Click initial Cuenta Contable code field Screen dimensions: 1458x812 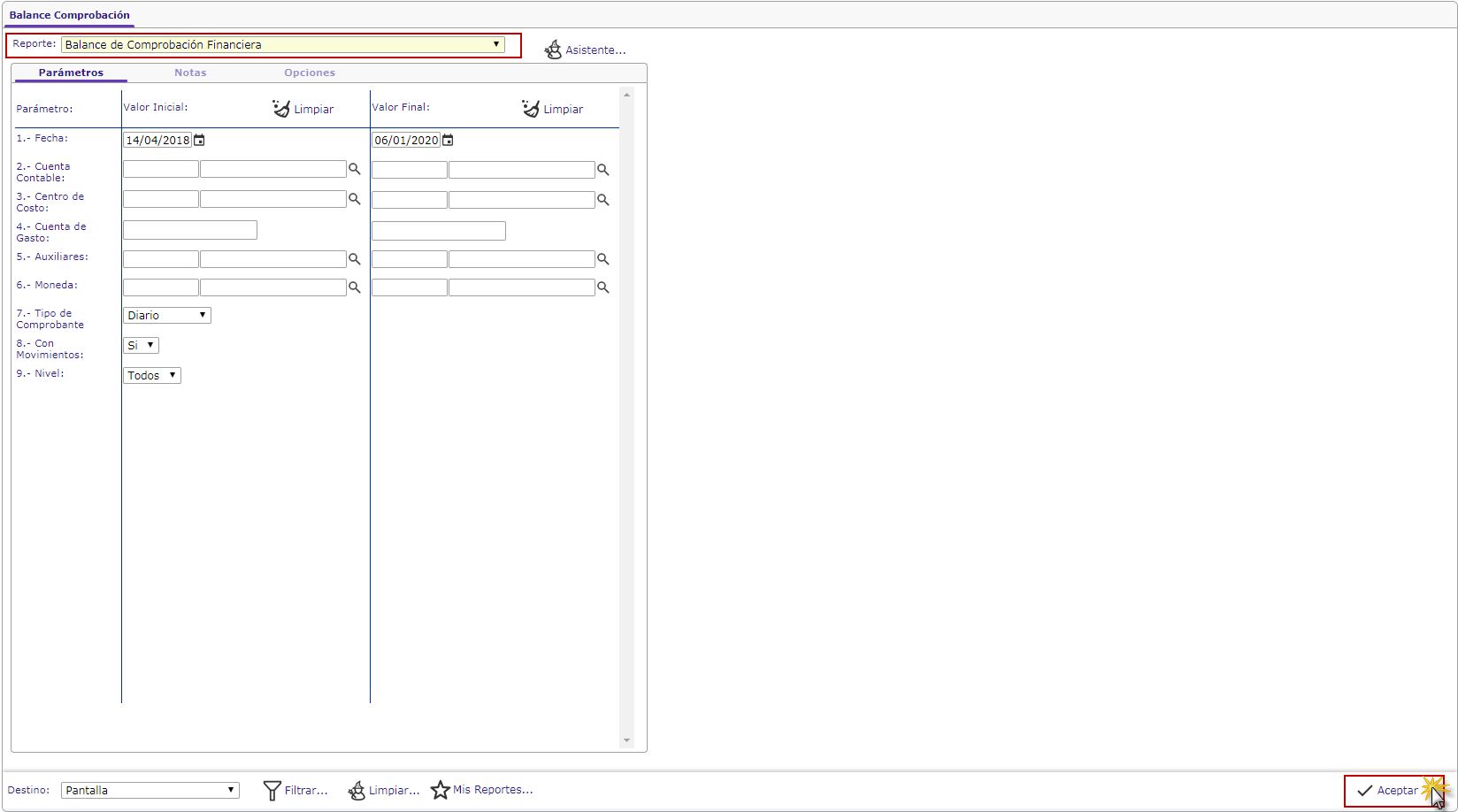click(x=161, y=169)
